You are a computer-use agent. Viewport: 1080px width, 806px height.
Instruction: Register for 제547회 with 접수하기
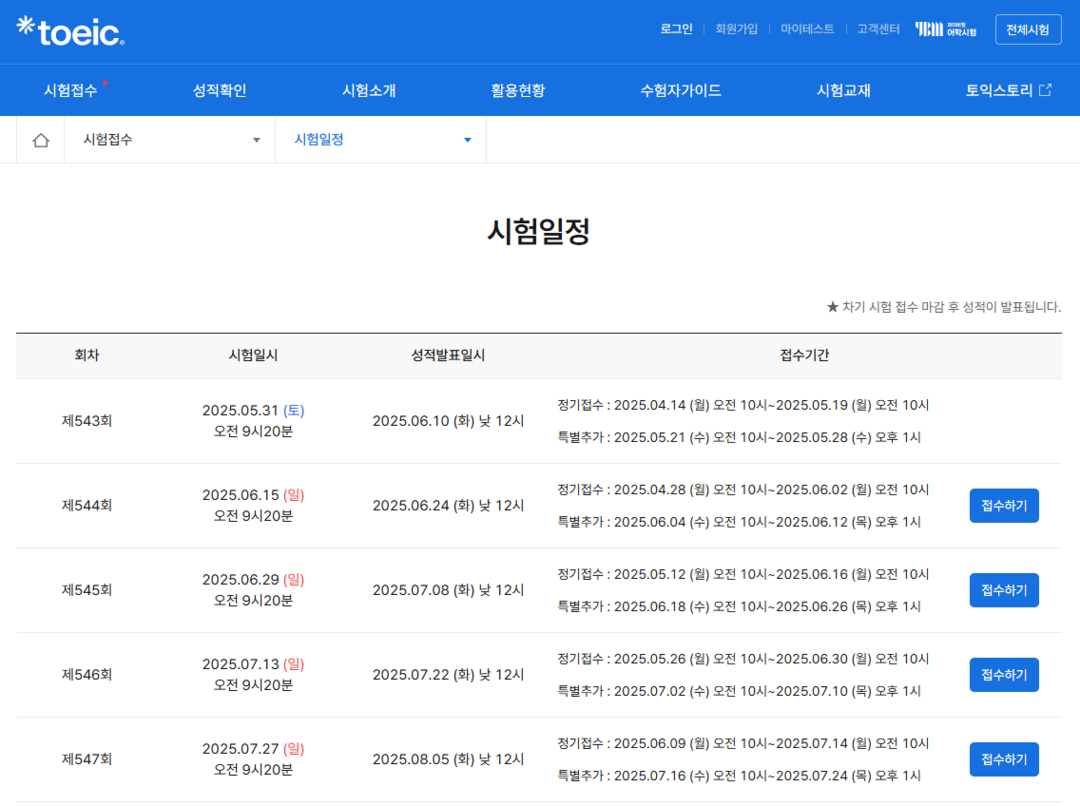1004,759
